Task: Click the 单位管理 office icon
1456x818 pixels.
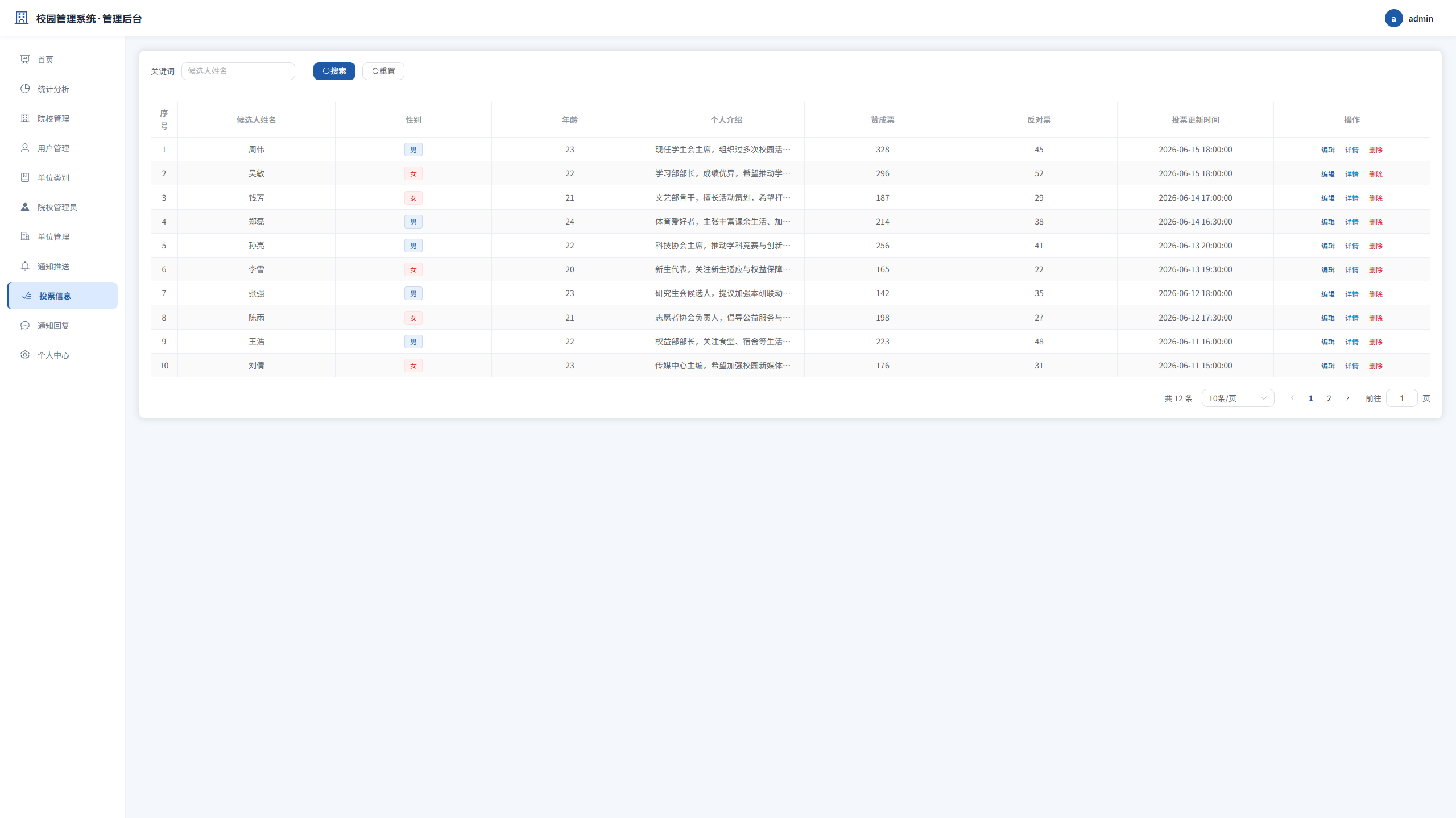Action: pos(25,236)
